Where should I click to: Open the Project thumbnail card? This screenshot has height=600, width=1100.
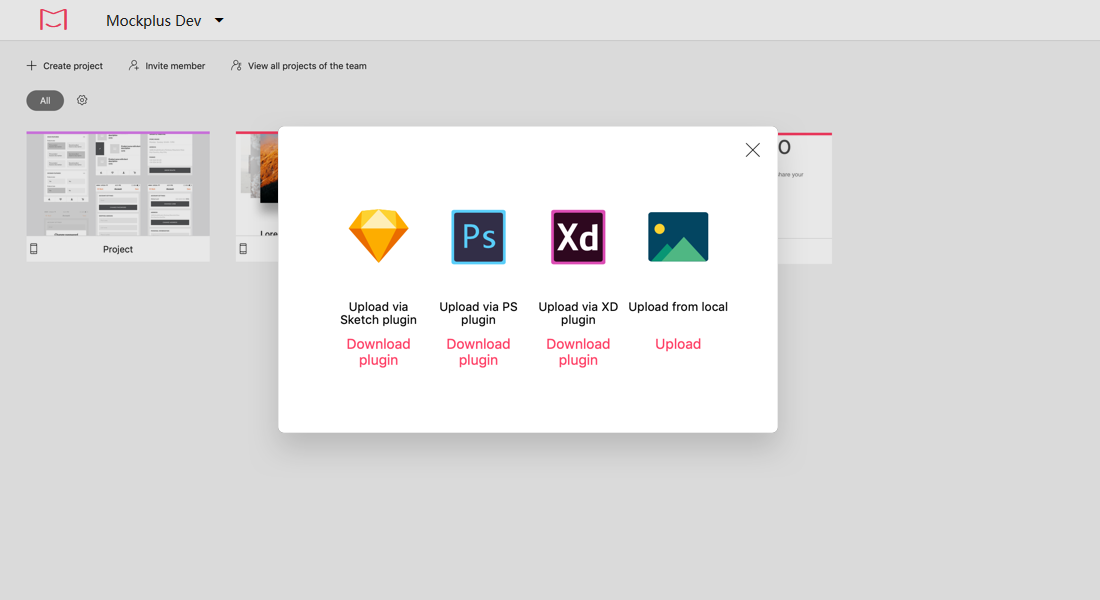(x=118, y=184)
